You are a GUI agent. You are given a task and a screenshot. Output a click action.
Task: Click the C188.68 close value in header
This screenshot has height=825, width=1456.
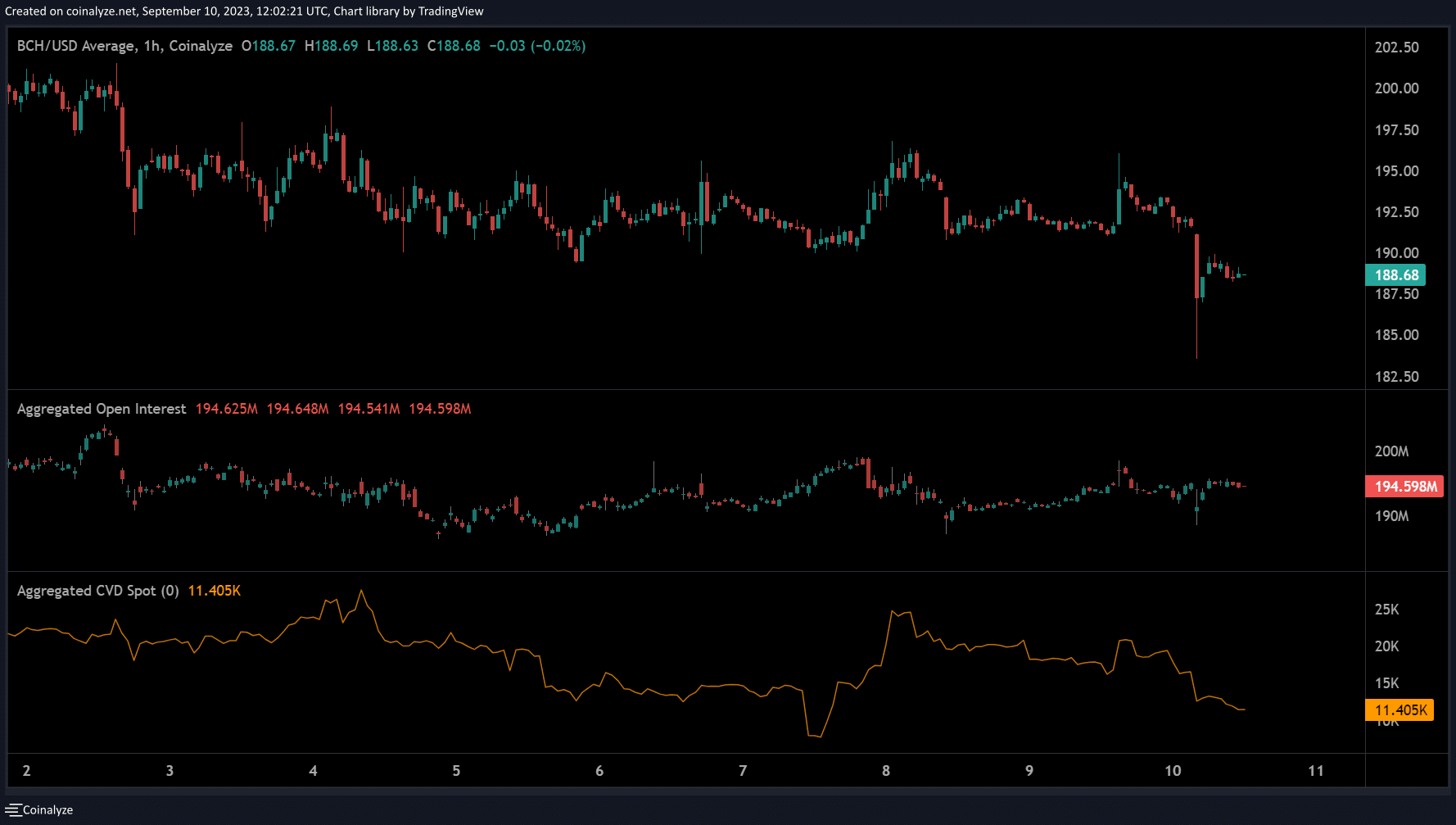point(454,46)
